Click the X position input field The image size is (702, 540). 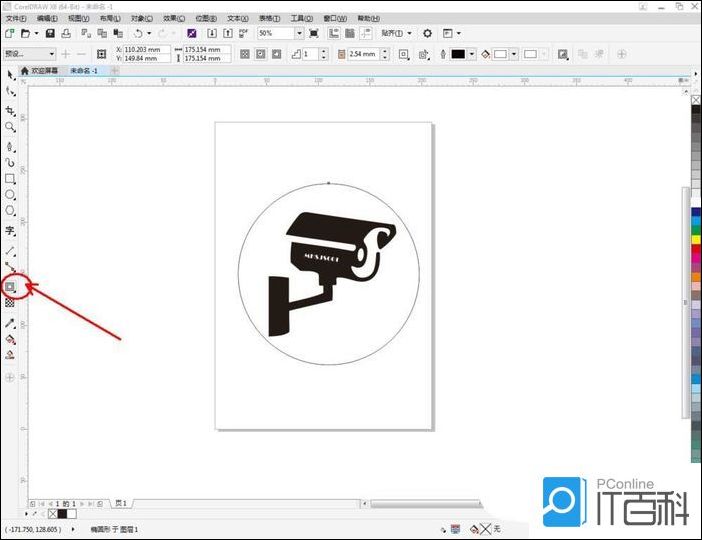click(146, 49)
